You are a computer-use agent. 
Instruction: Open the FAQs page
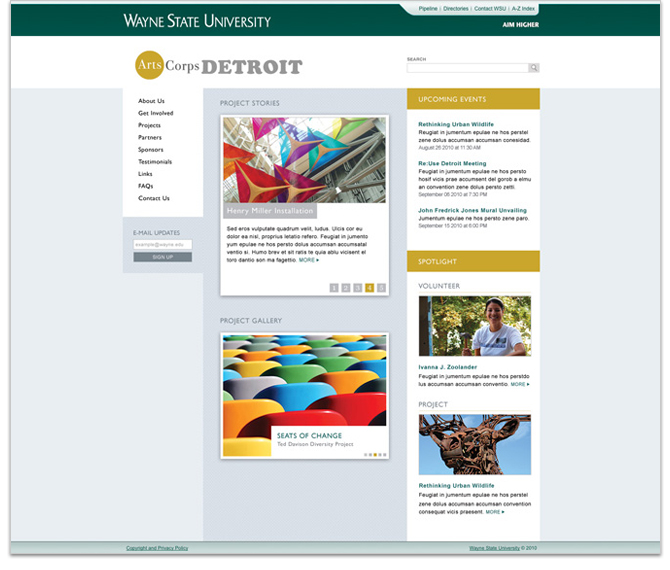coord(145,186)
